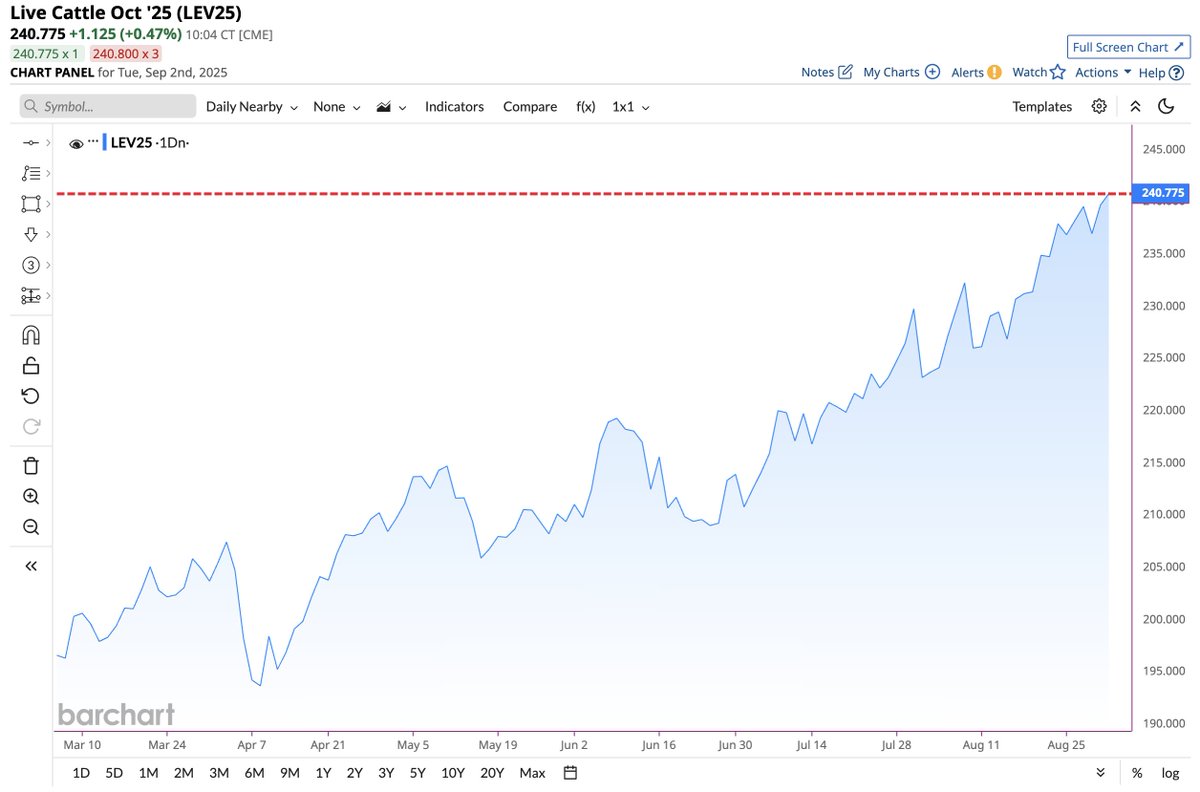Toggle LEV25 series visibility eye icon
This screenshot has width=1200, height=792.
click(x=76, y=144)
